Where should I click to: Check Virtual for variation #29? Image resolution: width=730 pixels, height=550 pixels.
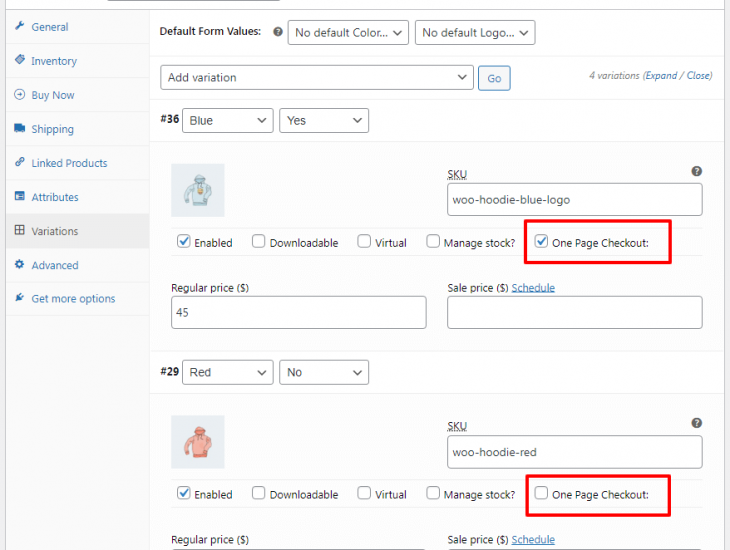tap(364, 493)
